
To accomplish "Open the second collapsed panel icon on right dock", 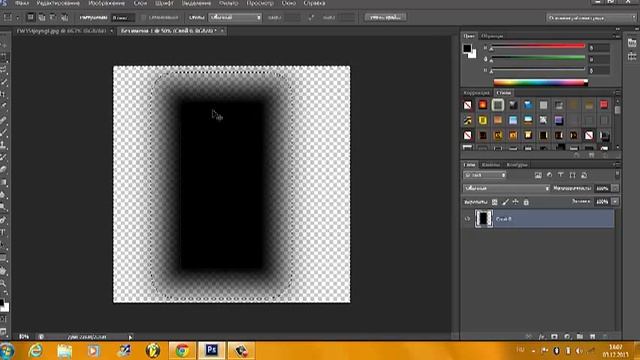I will coord(632,56).
